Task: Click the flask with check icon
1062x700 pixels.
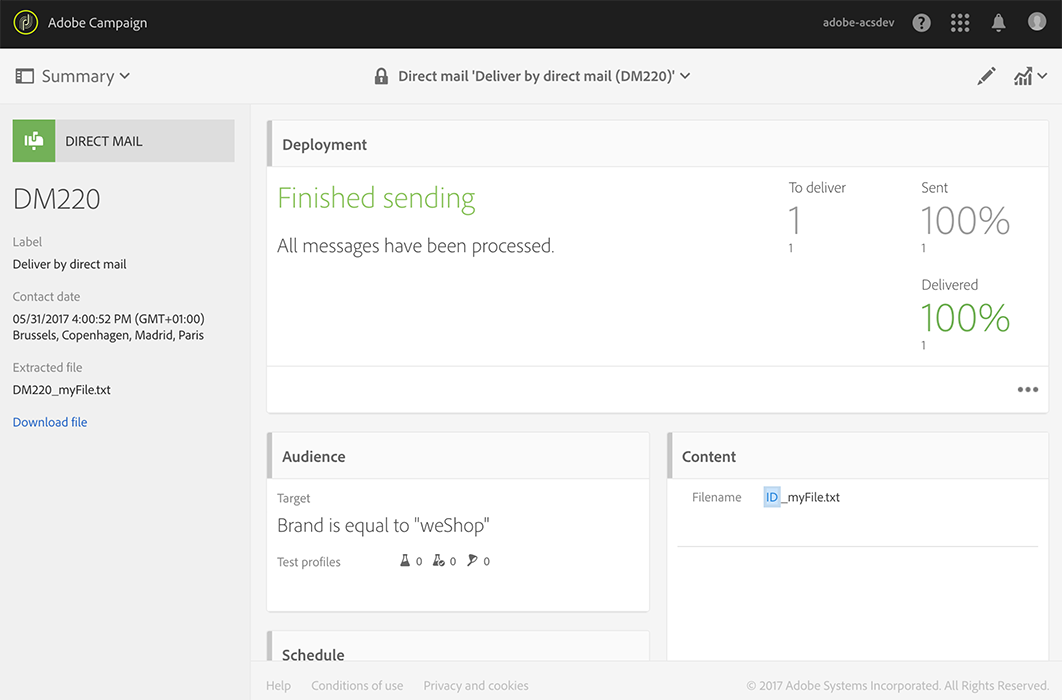Action: [438, 561]
